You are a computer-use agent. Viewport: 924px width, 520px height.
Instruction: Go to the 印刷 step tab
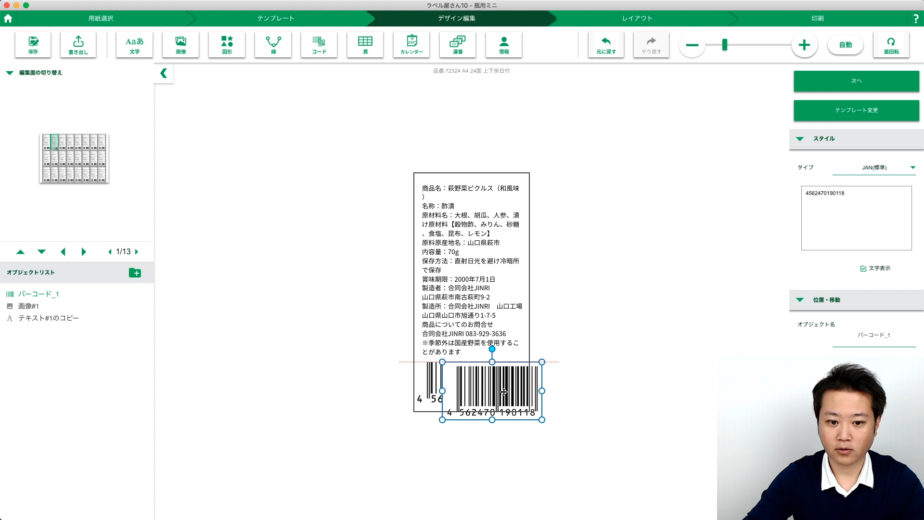[x=817, y=18]
